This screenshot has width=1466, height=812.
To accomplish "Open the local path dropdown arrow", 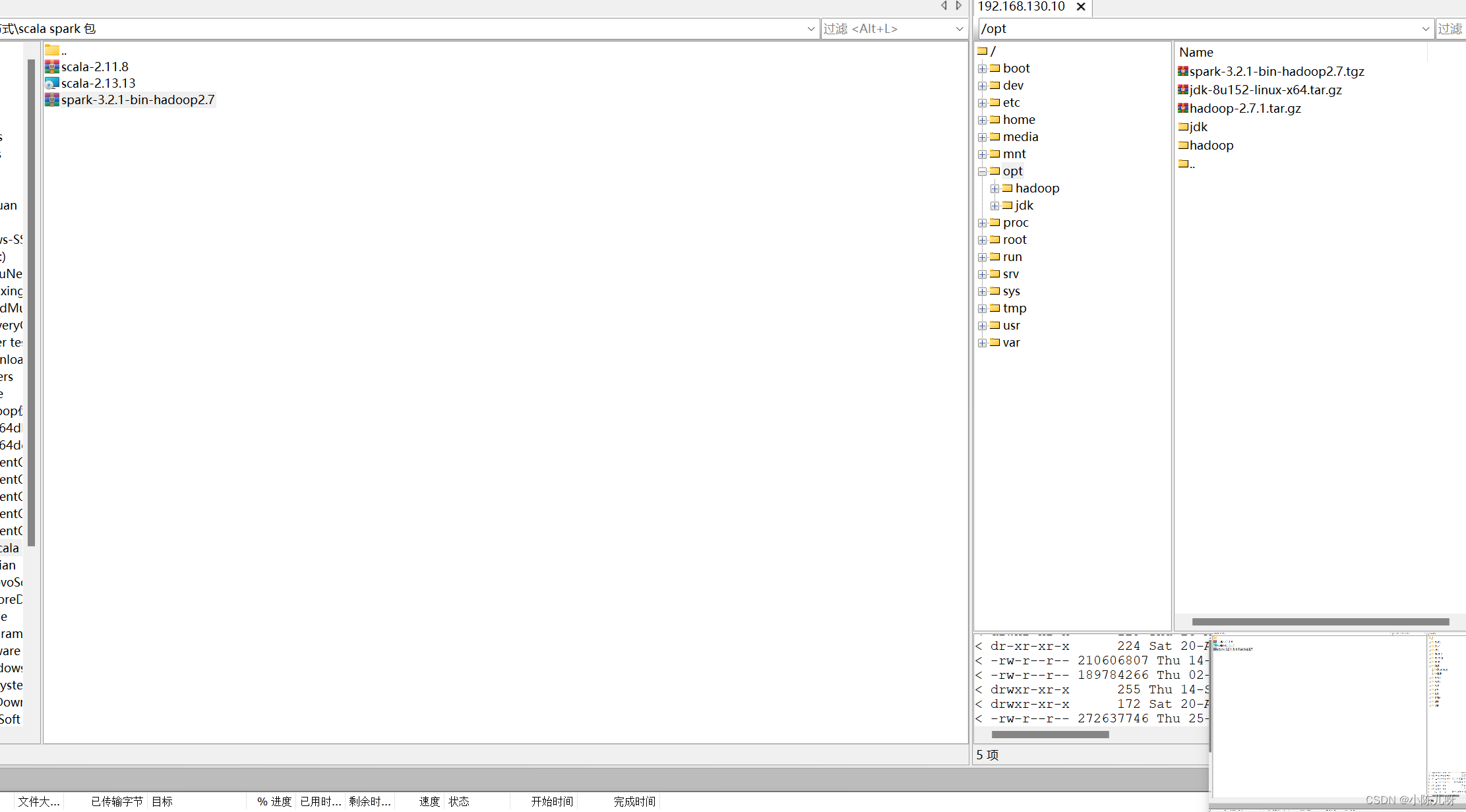I will tap(810, 29).
